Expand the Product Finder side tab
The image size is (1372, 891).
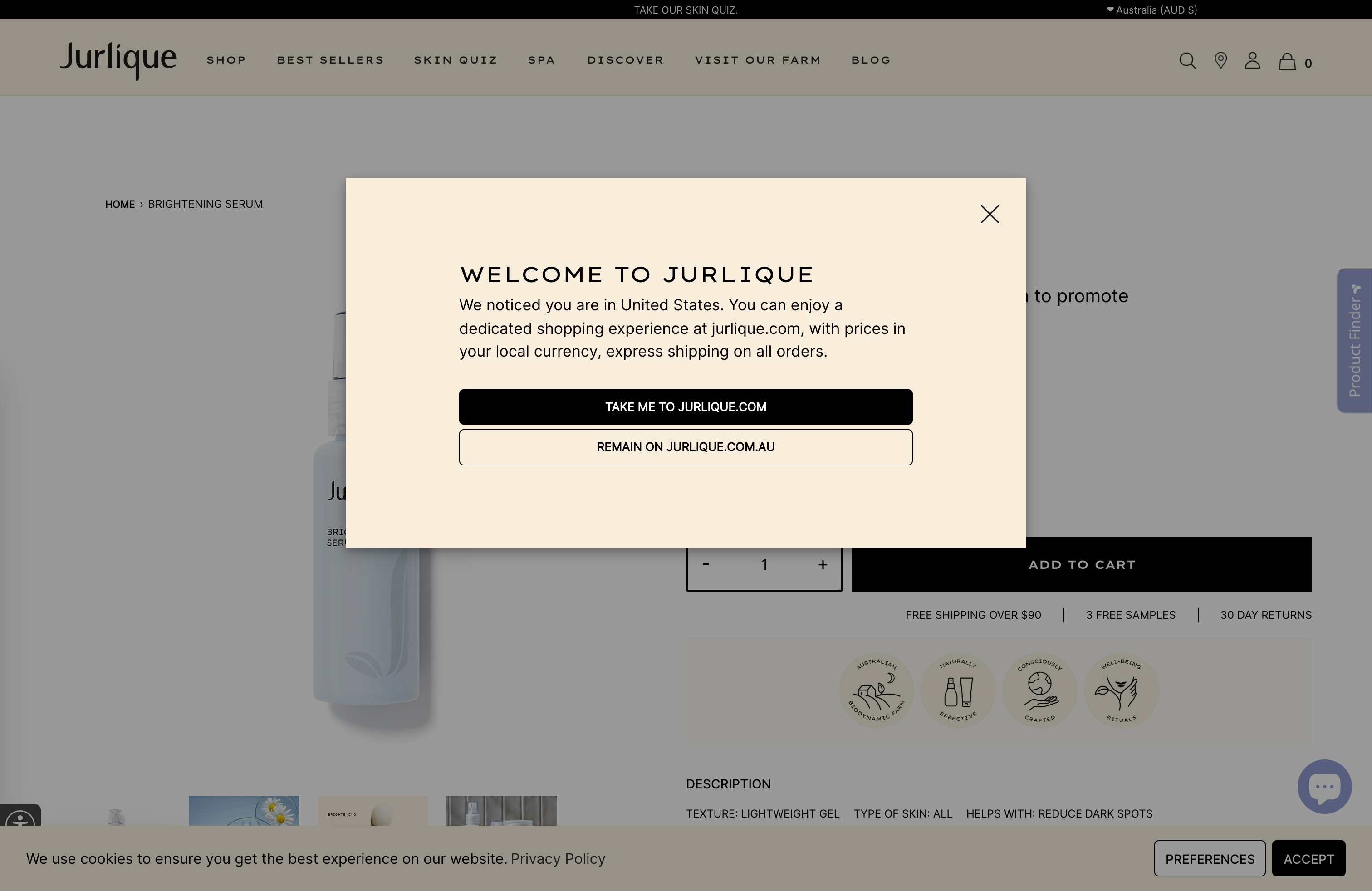click(x=1355, y=340)
